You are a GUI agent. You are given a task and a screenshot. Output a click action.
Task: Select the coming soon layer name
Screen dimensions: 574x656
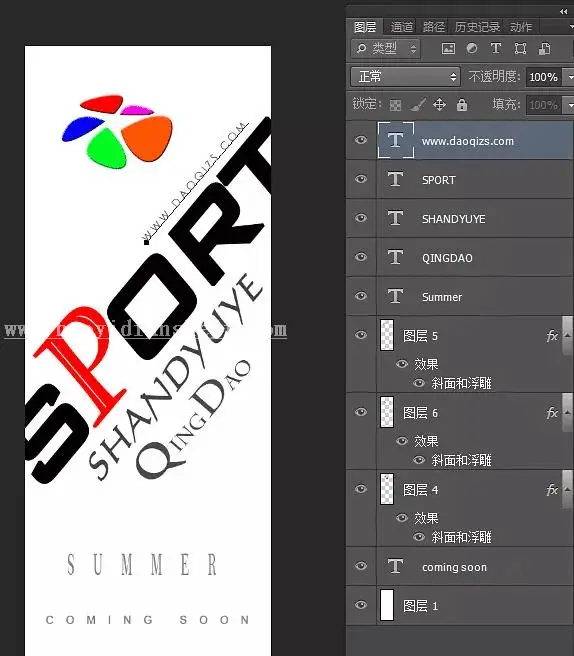coord(454,567)
